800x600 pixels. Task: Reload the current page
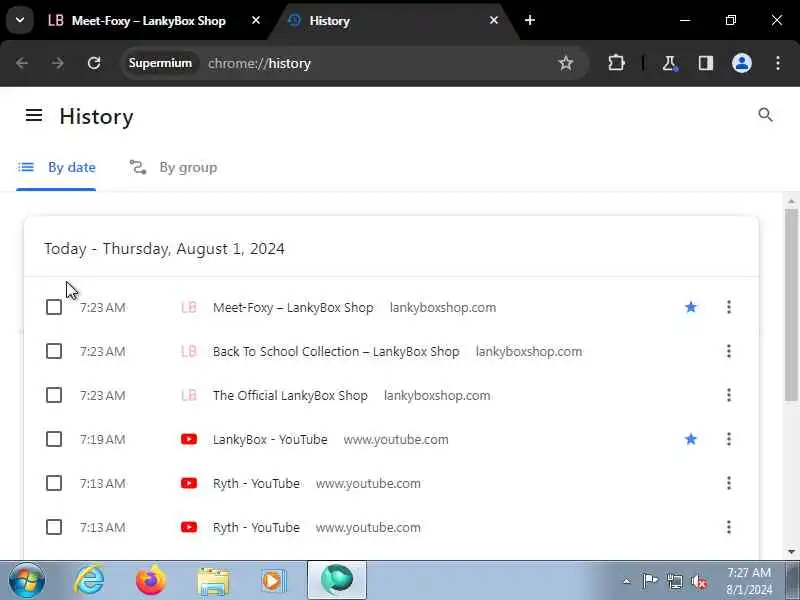[x=94, y=63]
